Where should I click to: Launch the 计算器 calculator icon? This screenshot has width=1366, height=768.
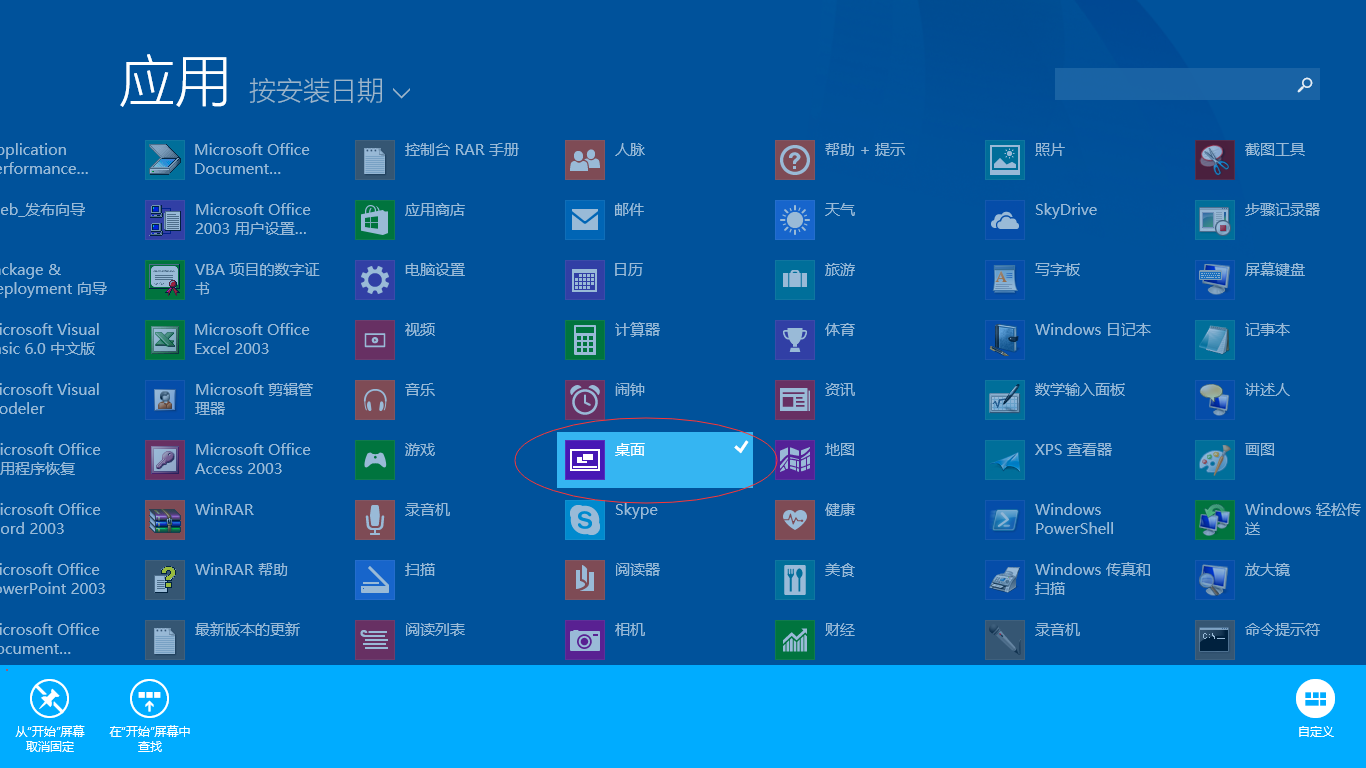[585, 340]
